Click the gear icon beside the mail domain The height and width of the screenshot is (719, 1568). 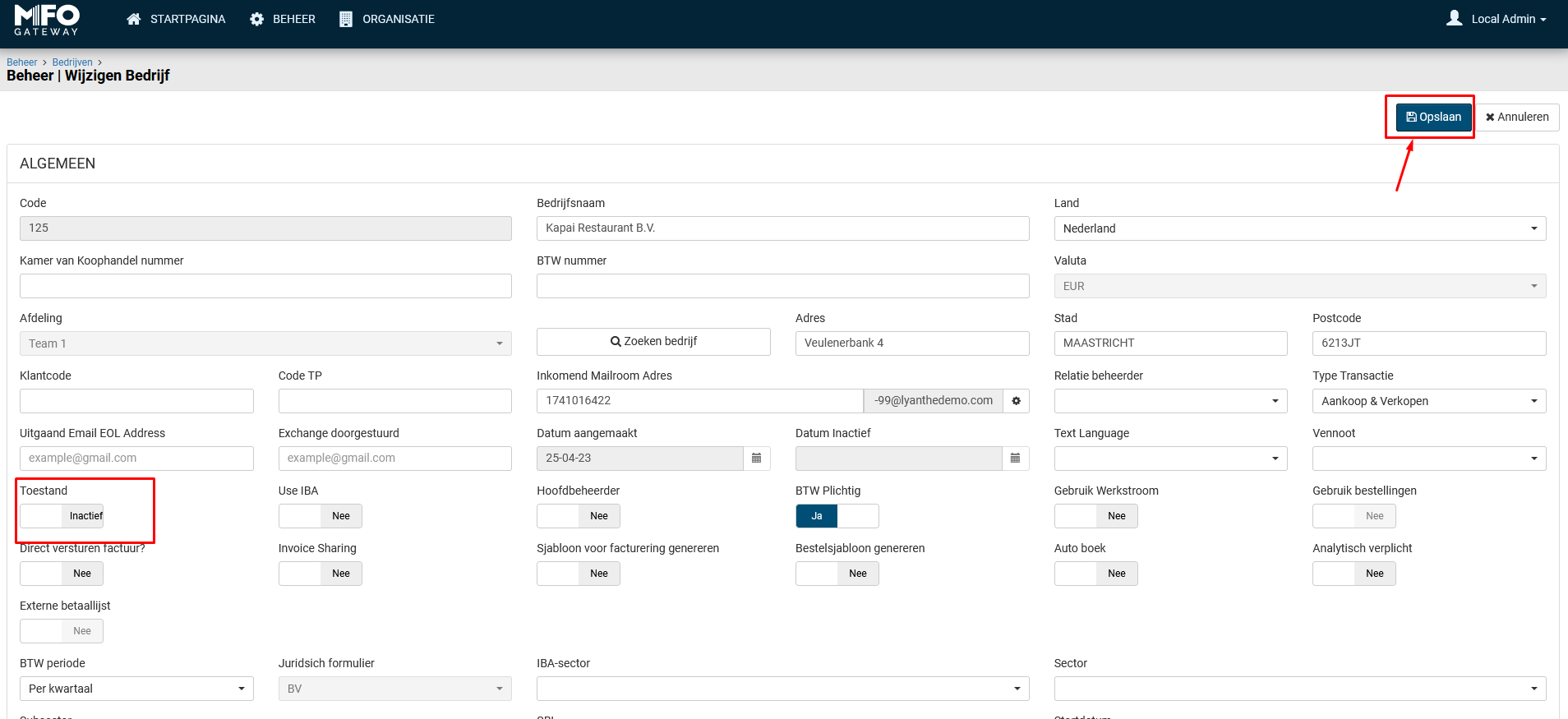pos(1016,401)
